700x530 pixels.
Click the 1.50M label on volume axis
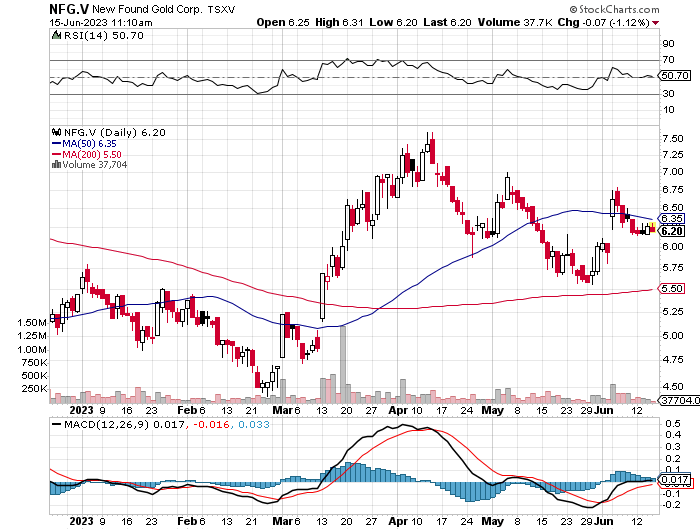32,322
